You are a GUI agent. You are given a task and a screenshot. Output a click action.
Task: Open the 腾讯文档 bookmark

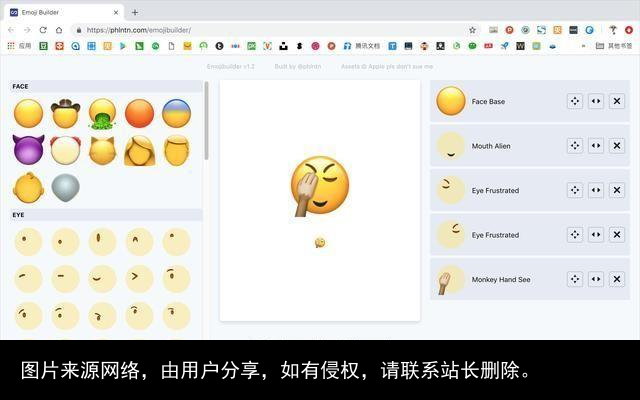362,46
